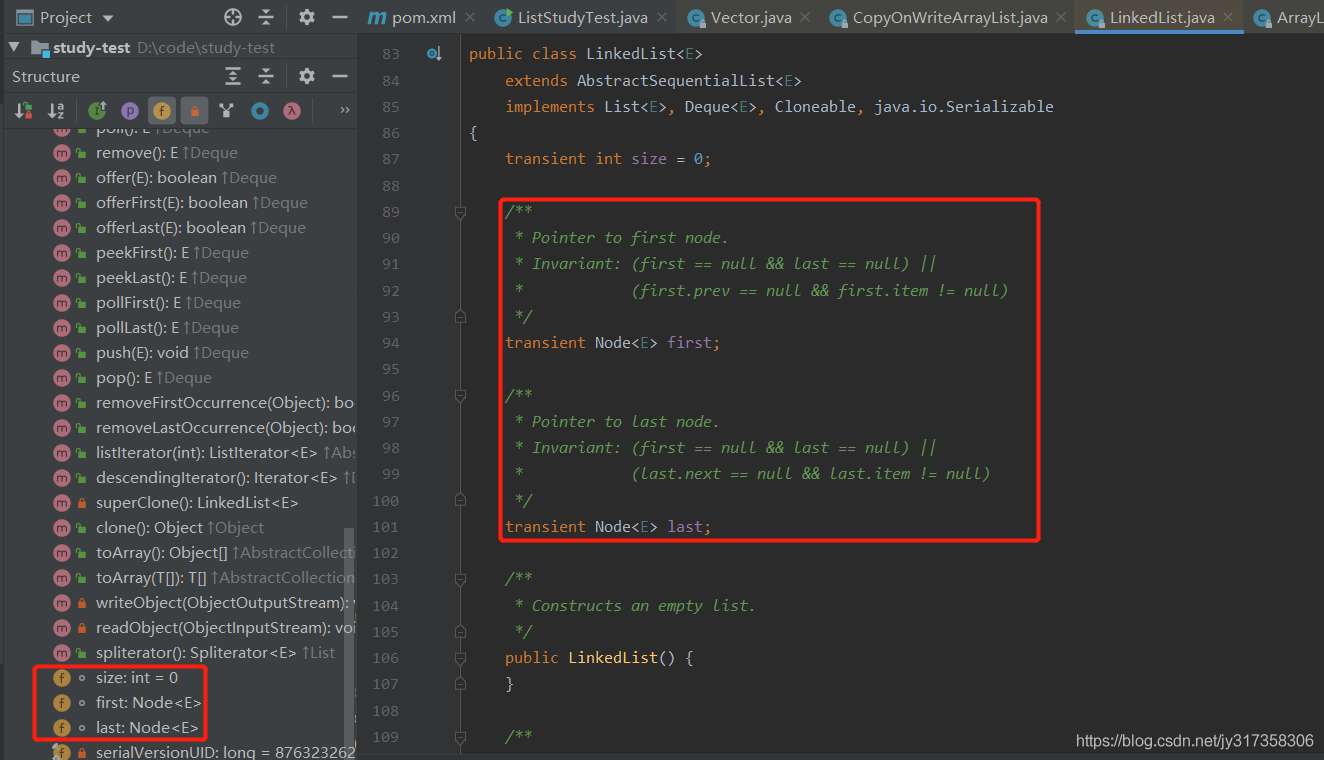Collapse the study-test project root node
Screen dimensions: 1324x760
tap(14, 47)
